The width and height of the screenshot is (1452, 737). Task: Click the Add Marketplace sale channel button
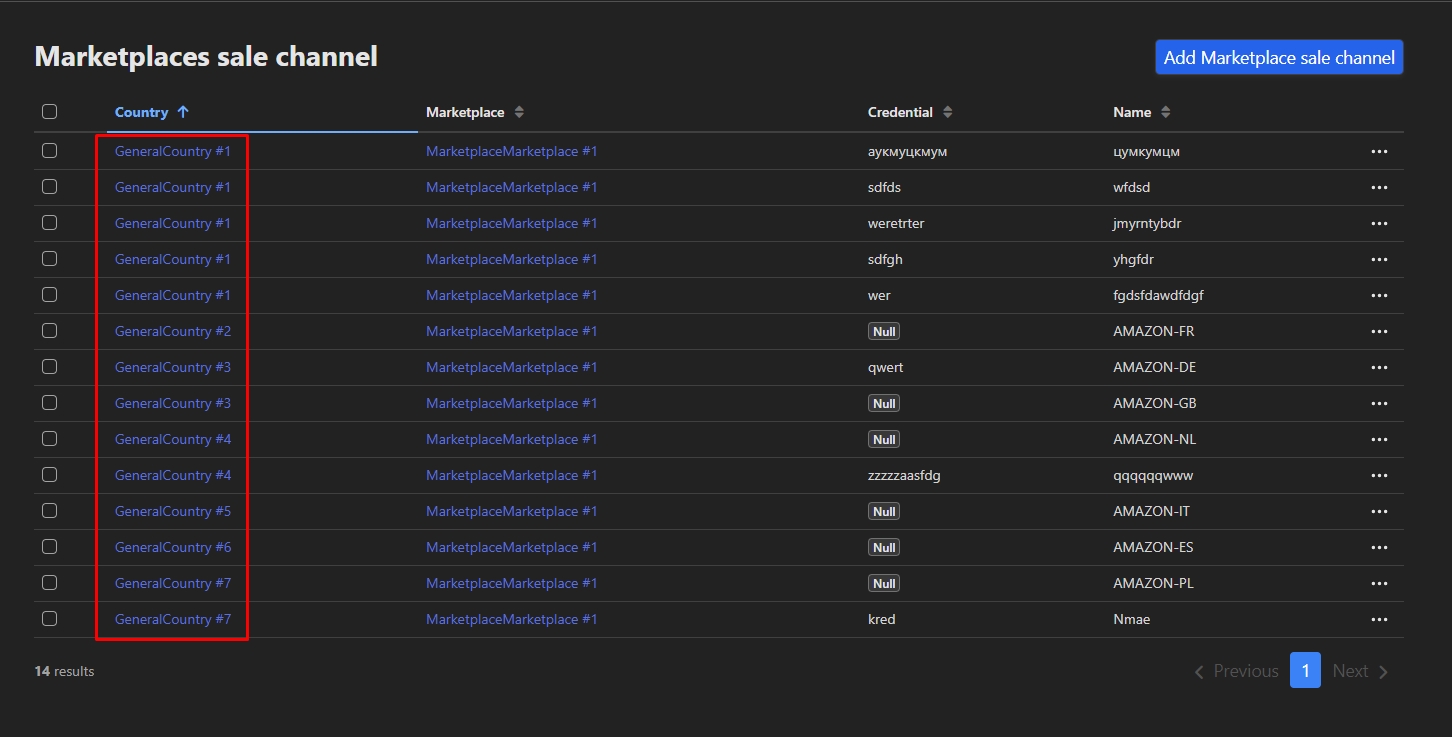[1279, 57]
